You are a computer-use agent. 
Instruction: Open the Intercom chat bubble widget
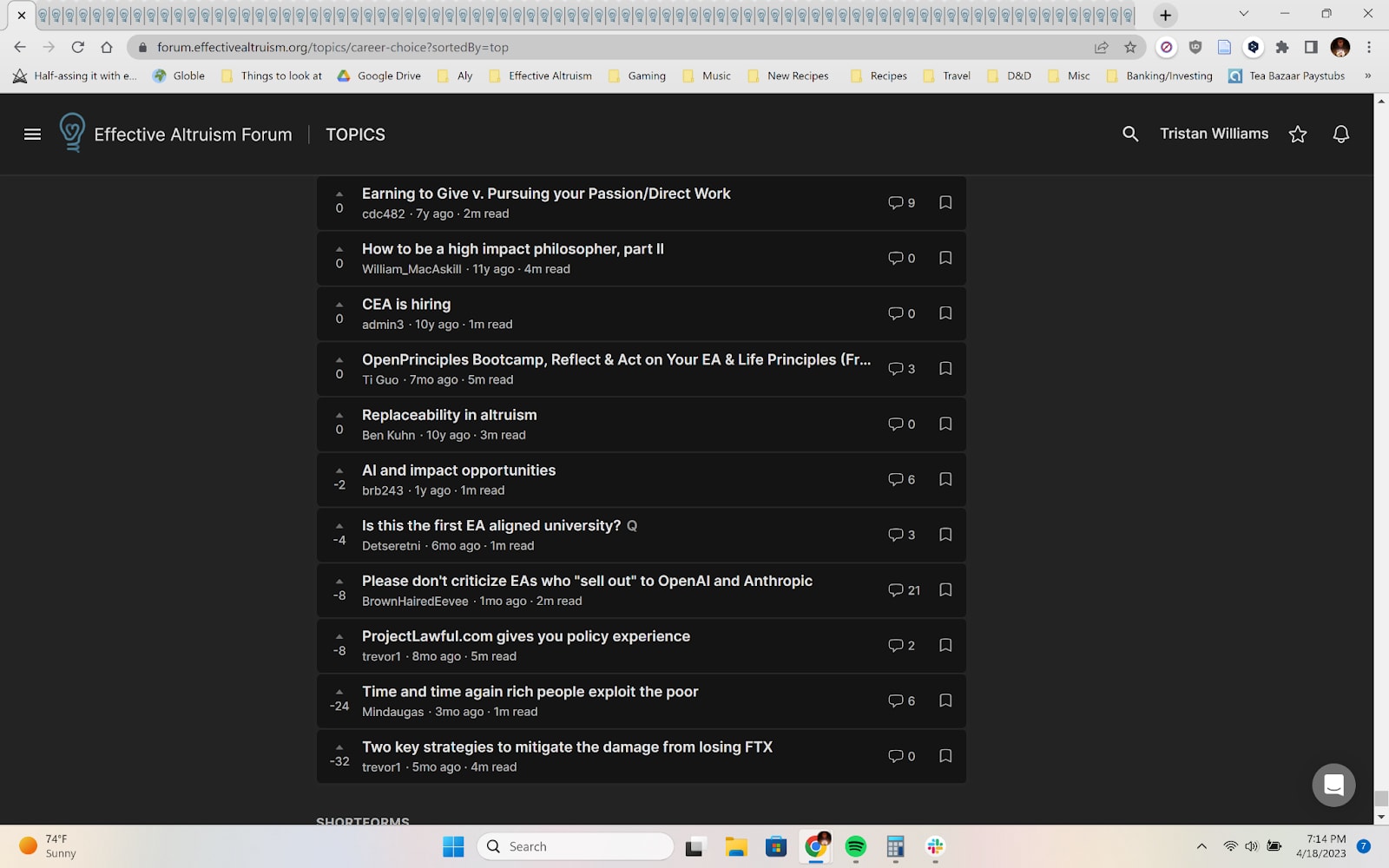point(1333,785)
